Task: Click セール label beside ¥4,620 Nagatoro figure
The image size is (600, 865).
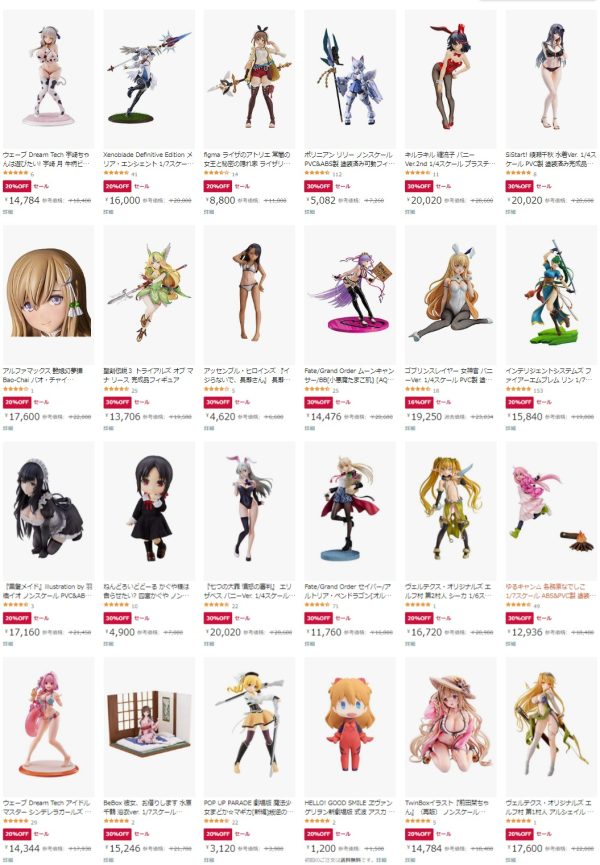Action: [x=242, y=402]
